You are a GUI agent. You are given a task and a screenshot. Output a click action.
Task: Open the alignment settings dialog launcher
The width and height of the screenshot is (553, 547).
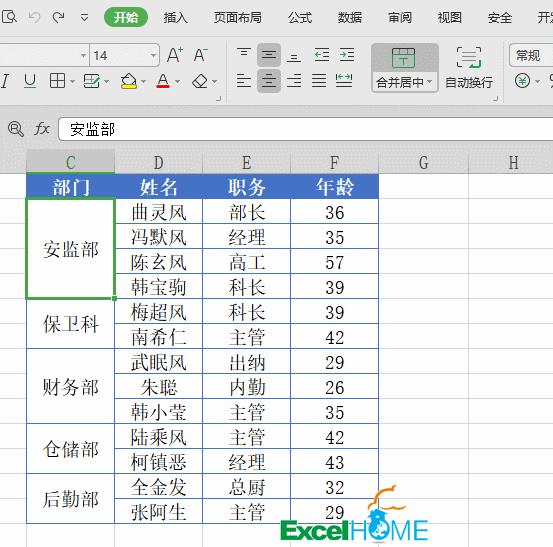pyautogui.click(x=495, y=99)
